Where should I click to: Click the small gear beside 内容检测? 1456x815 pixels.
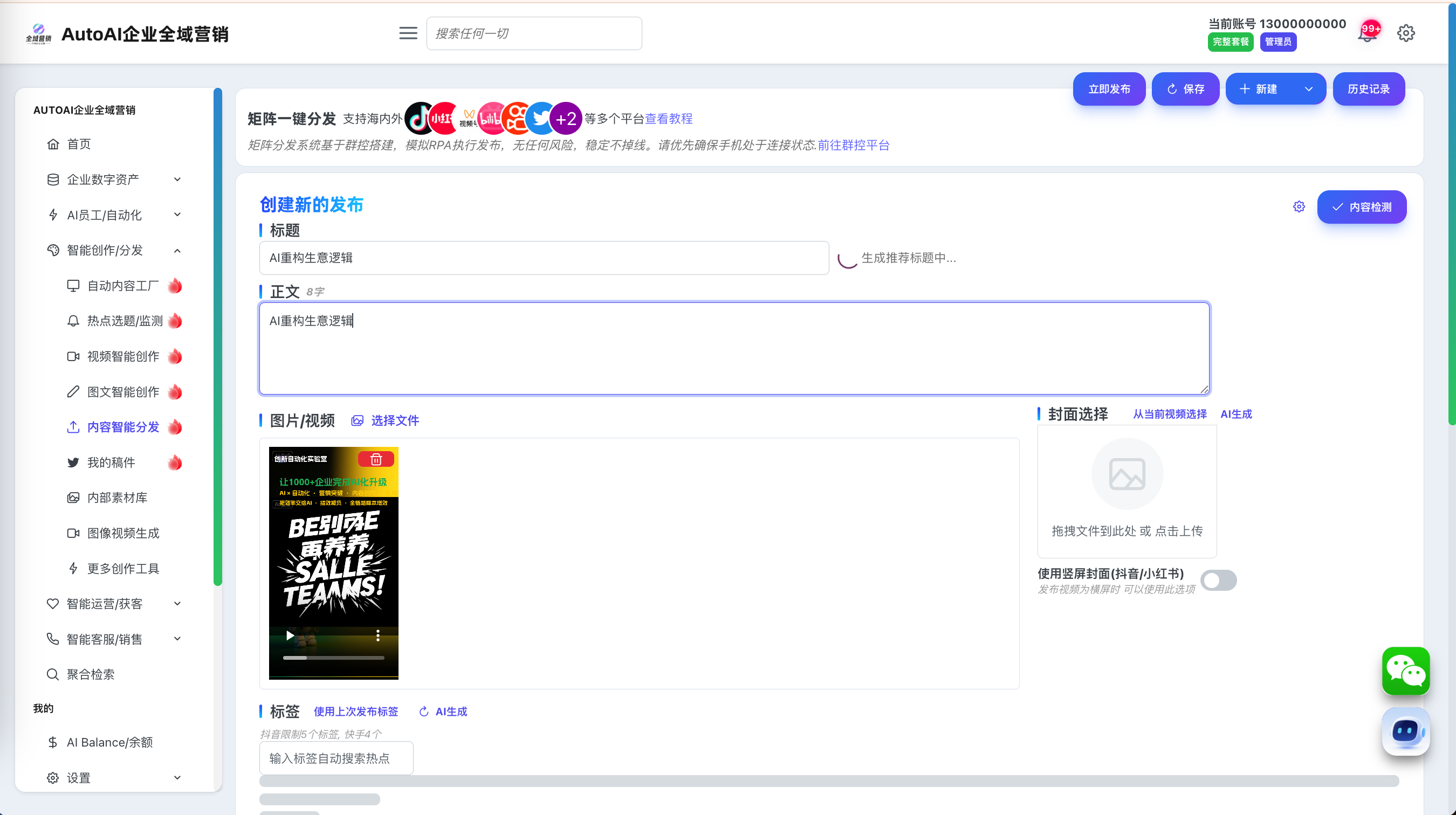click(1299, 207)
